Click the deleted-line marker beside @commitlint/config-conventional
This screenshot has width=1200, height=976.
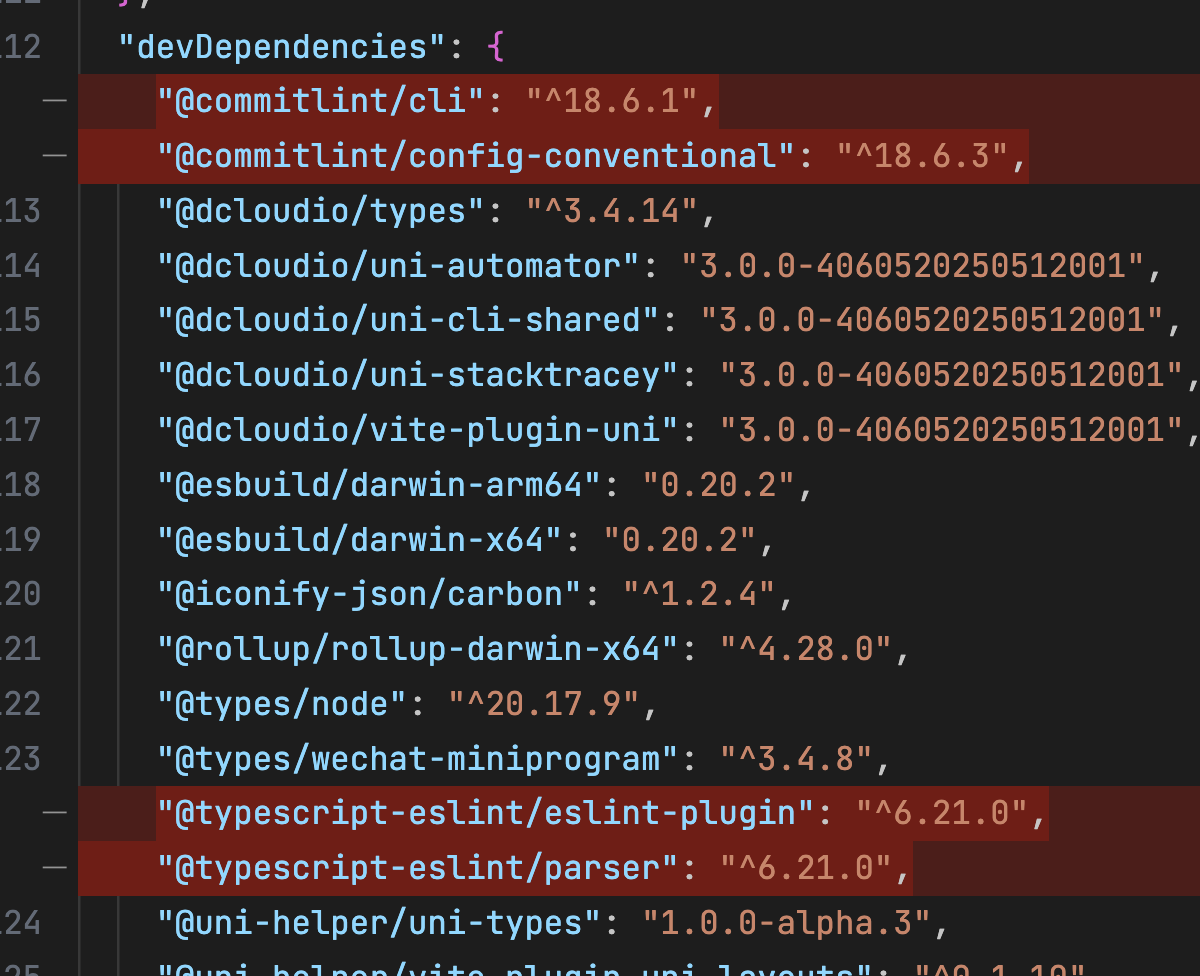(x=55, y=156)
